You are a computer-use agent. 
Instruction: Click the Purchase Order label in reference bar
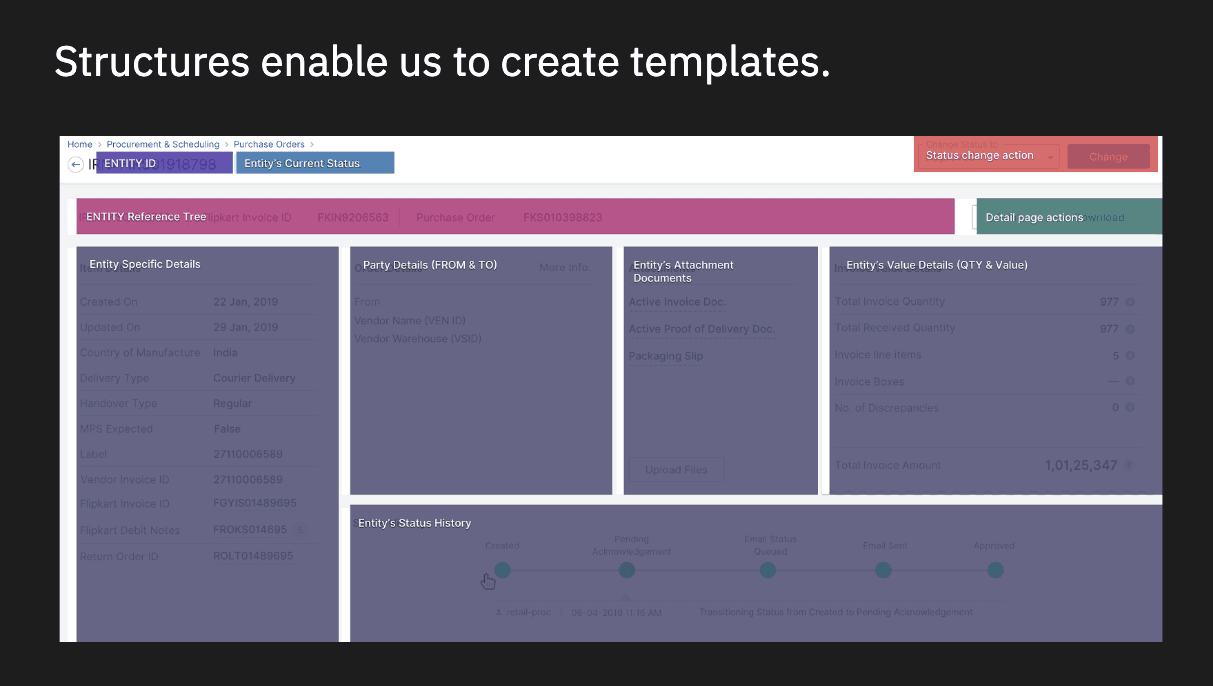456,217
